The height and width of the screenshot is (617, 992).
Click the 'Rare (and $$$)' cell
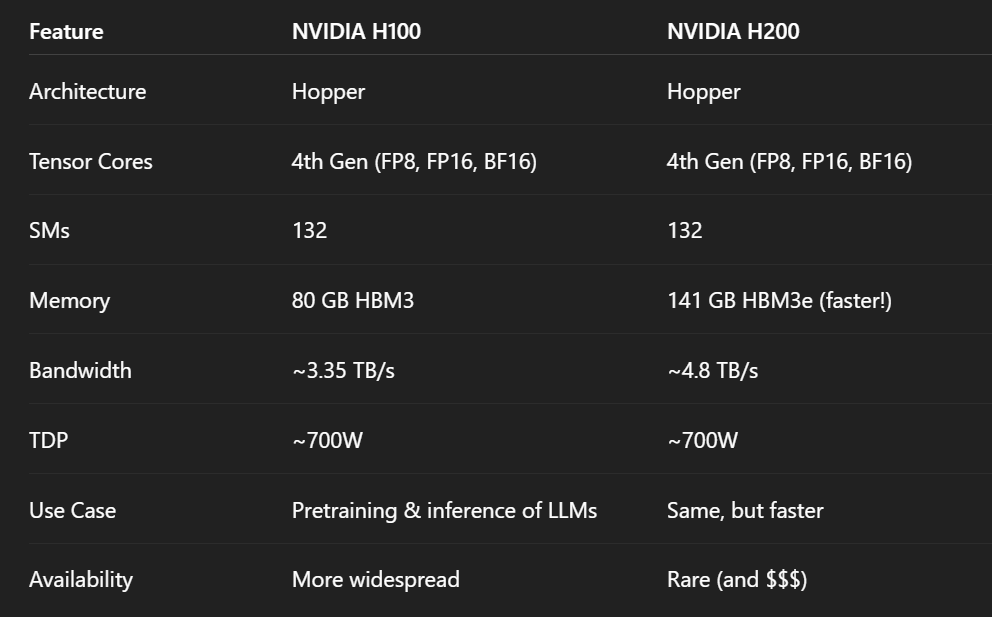click(737, 580)
